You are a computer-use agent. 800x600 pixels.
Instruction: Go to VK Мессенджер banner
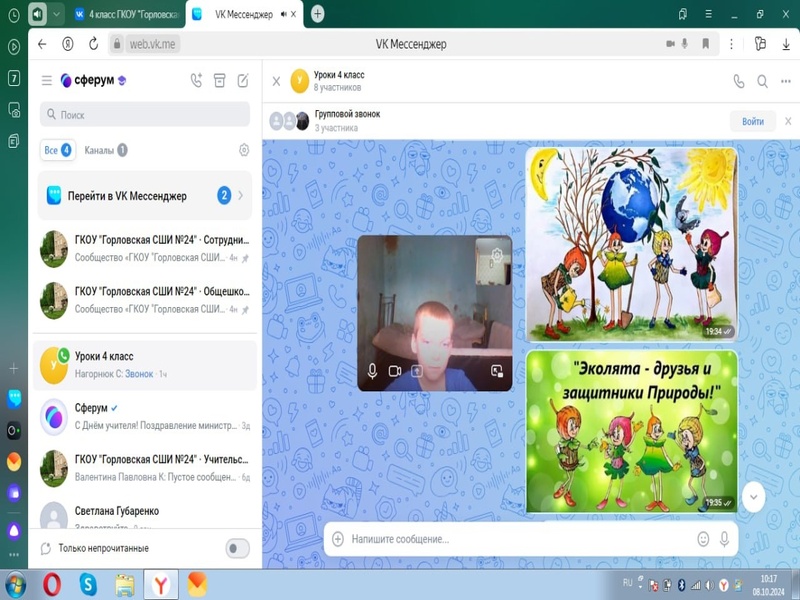click(145, 196)
